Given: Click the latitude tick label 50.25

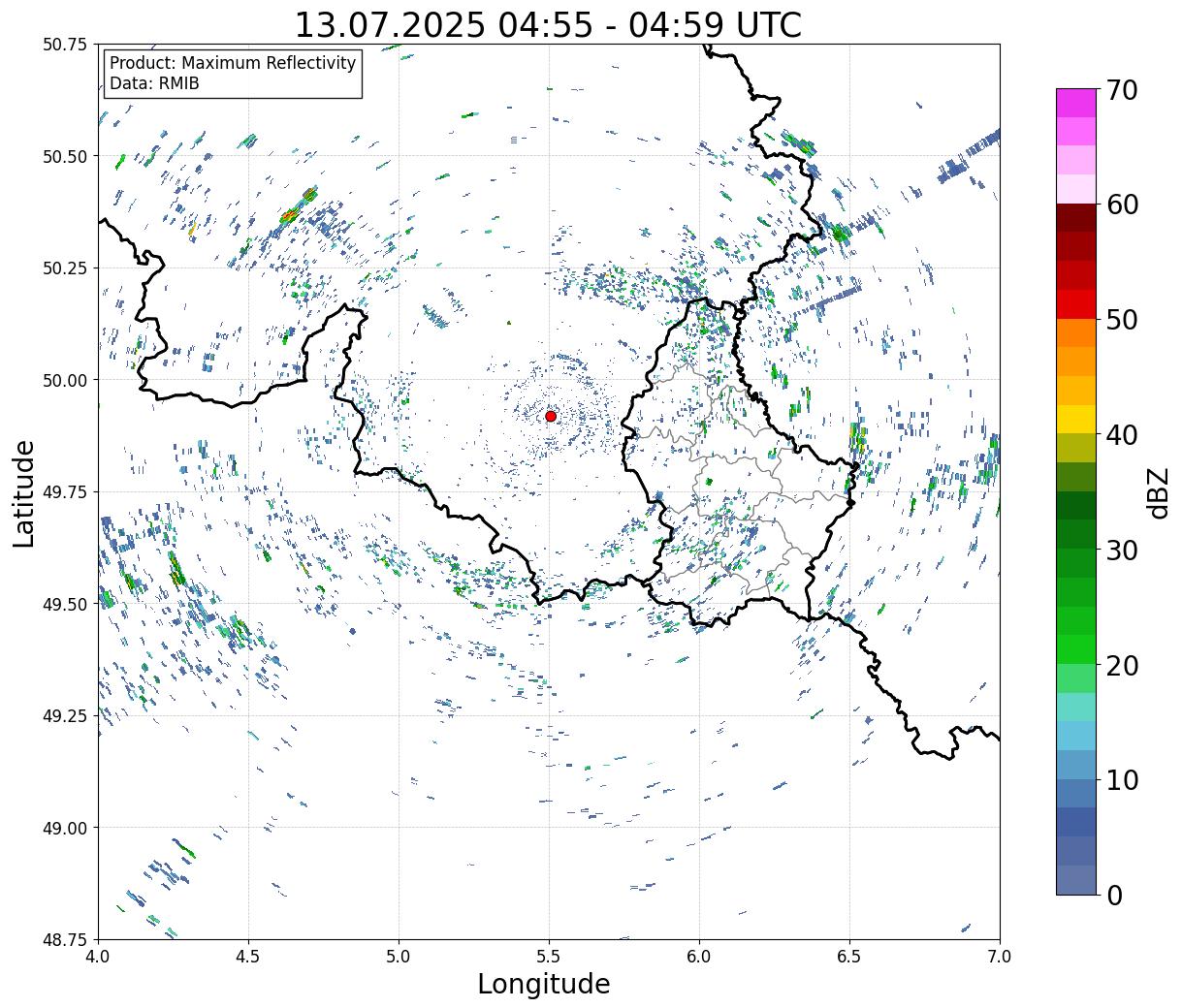Looking at the screenshot, I should coord(65,268).
